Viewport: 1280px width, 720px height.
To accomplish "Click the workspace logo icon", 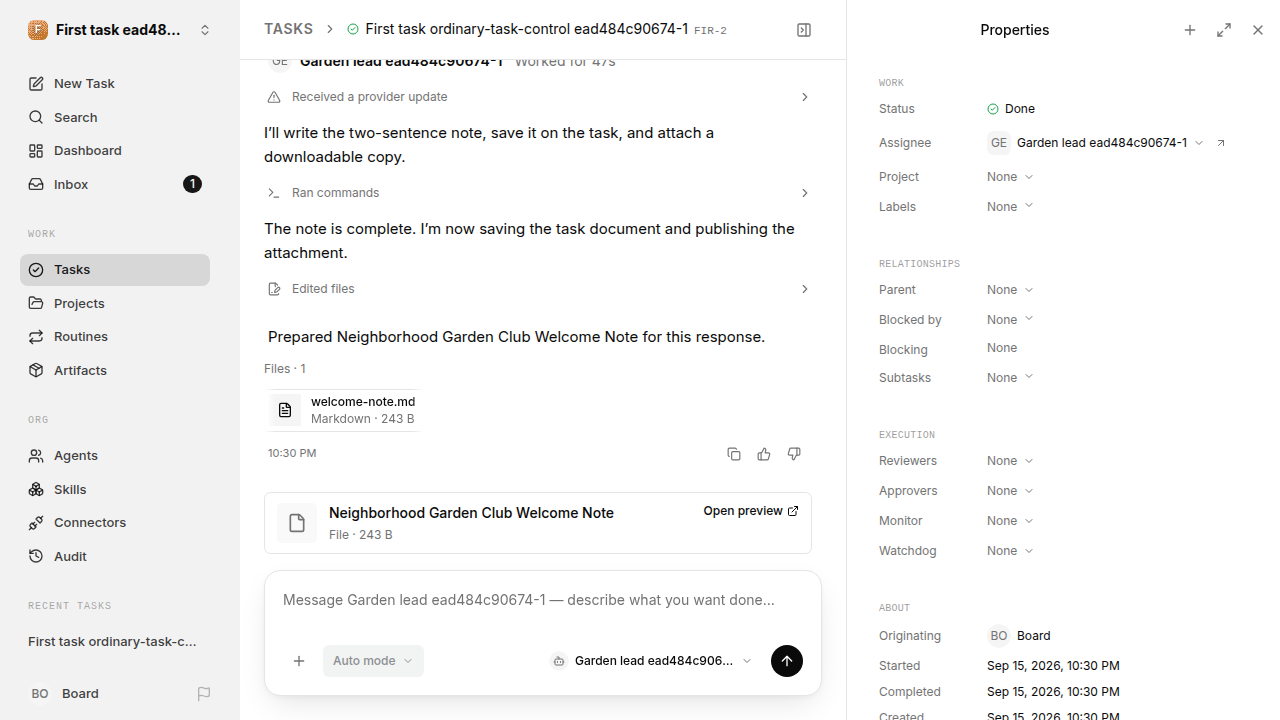I will click(38, 30).
